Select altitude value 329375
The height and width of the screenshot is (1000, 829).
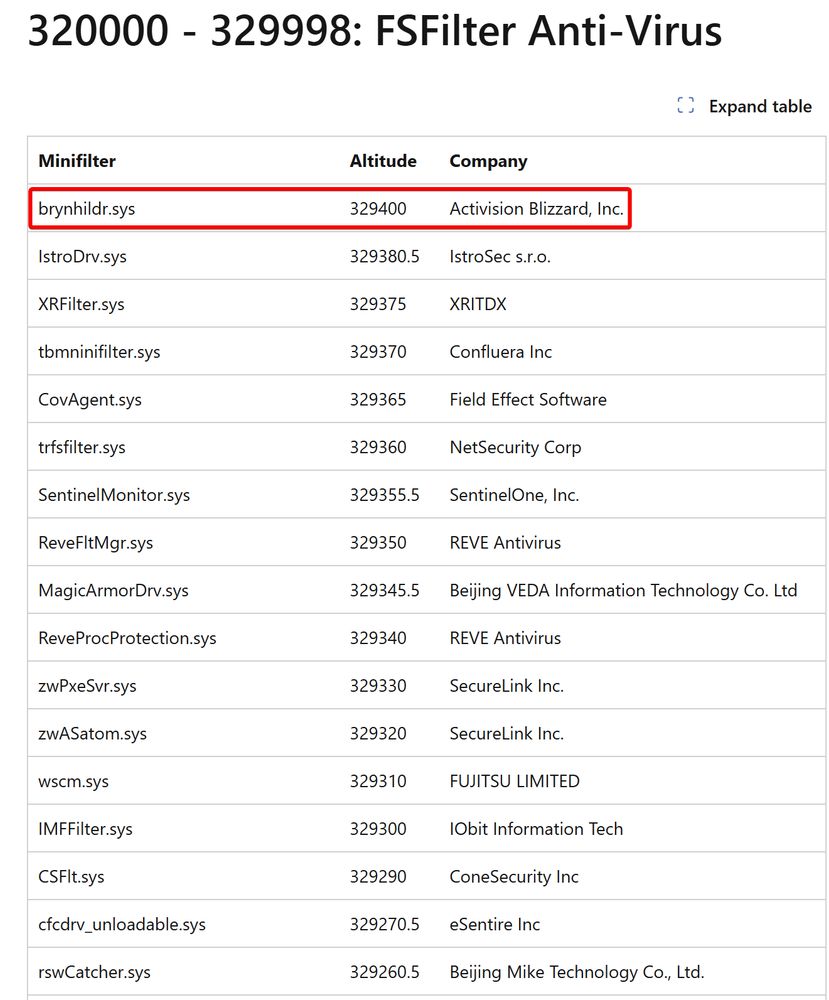[x=378, y=304]
